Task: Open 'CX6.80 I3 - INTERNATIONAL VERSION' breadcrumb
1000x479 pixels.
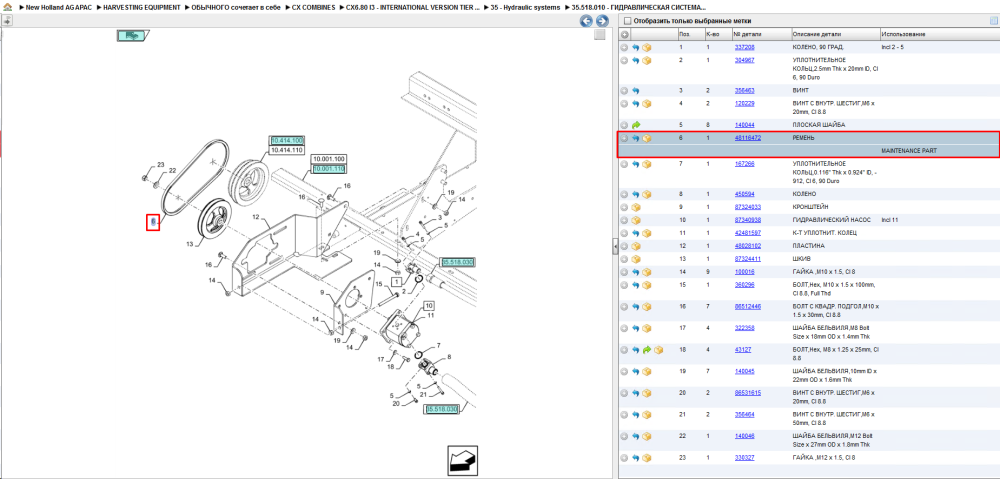Action: click(x=413, y=7)
